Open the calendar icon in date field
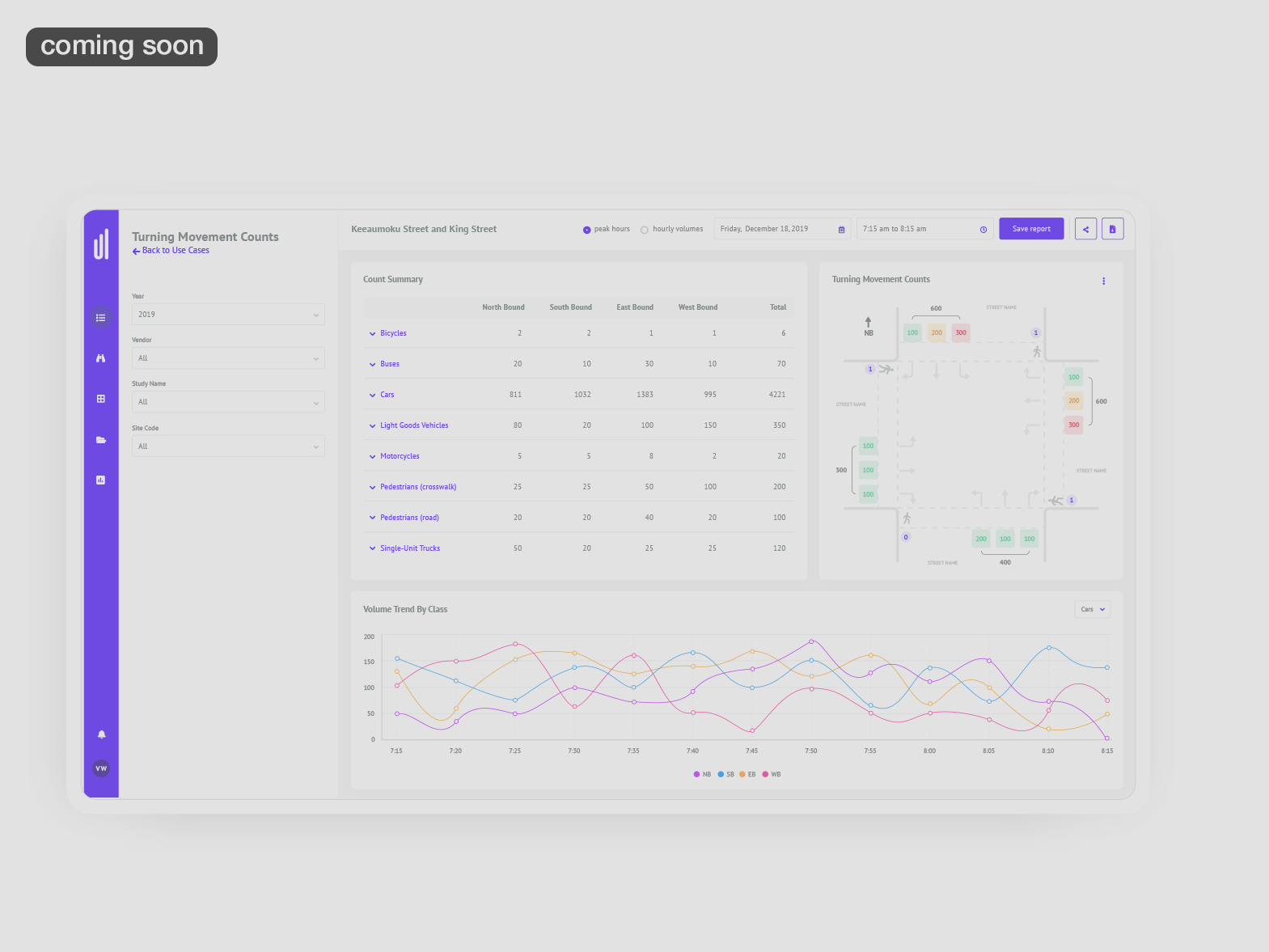The width and height of the screenshot is (1269, 952). coord(841,230)
